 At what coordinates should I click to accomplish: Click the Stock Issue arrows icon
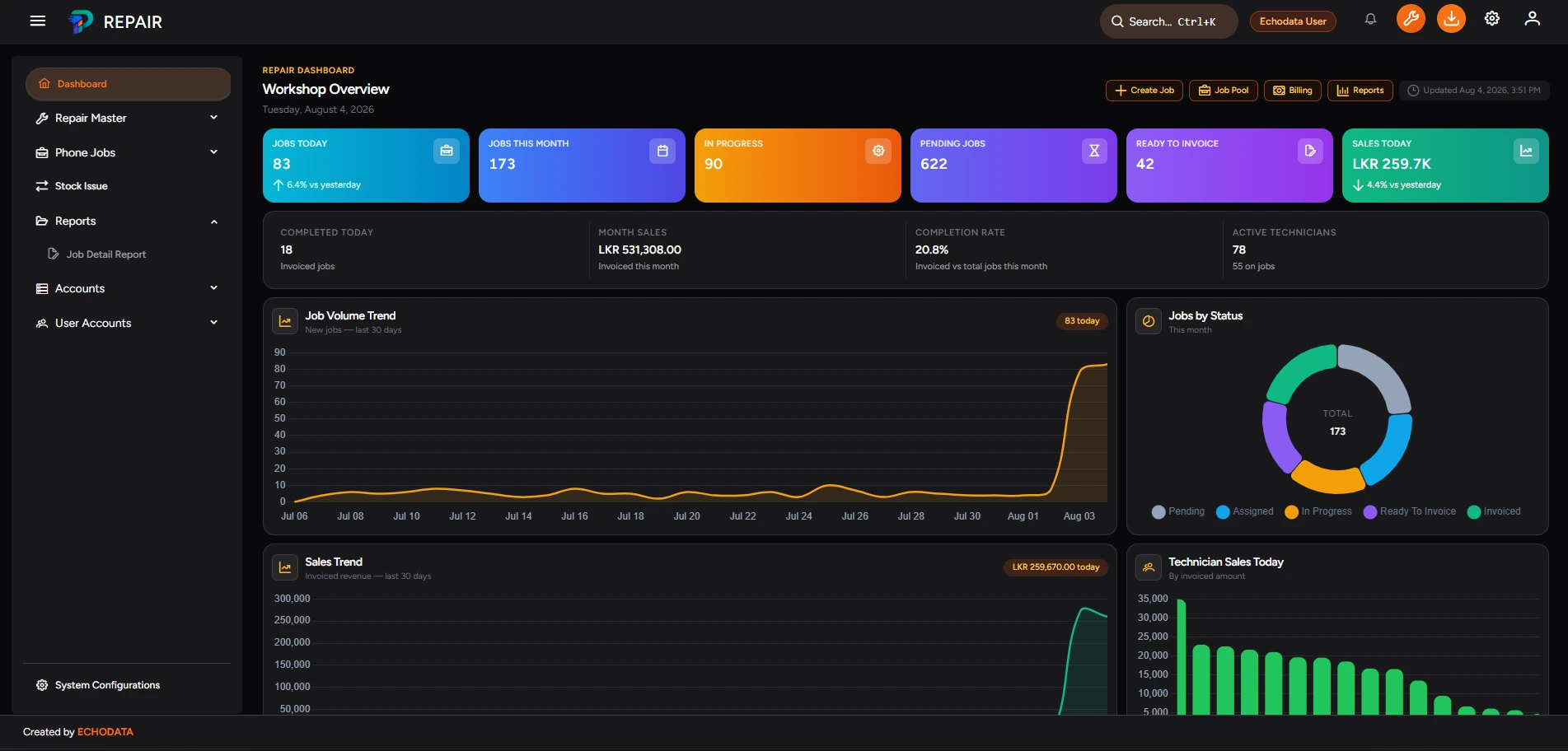(x=42, y=186)
